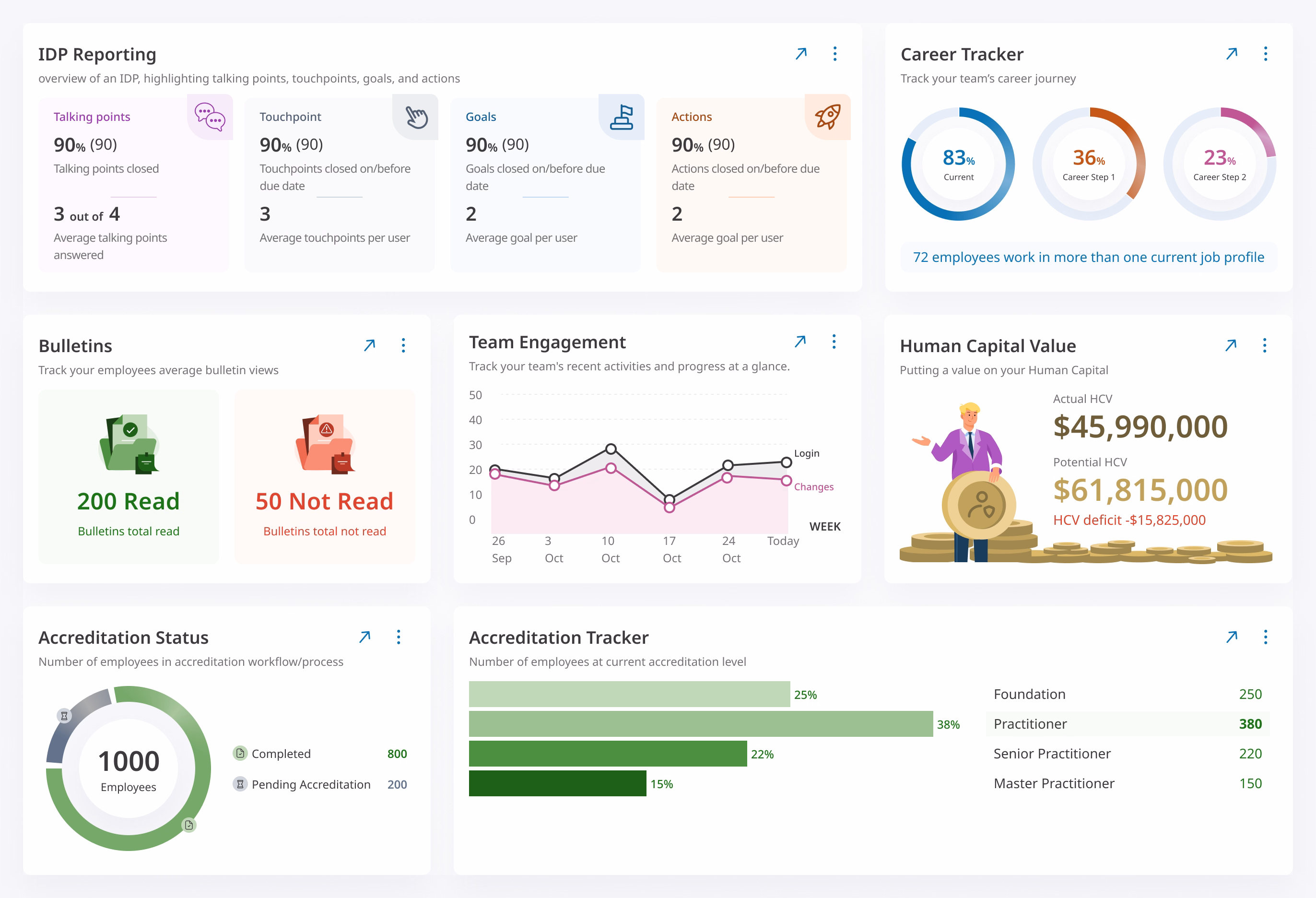The image size is (1316, 898).
Task: Open the Bulletins three-dot menu
Action: 403,345
